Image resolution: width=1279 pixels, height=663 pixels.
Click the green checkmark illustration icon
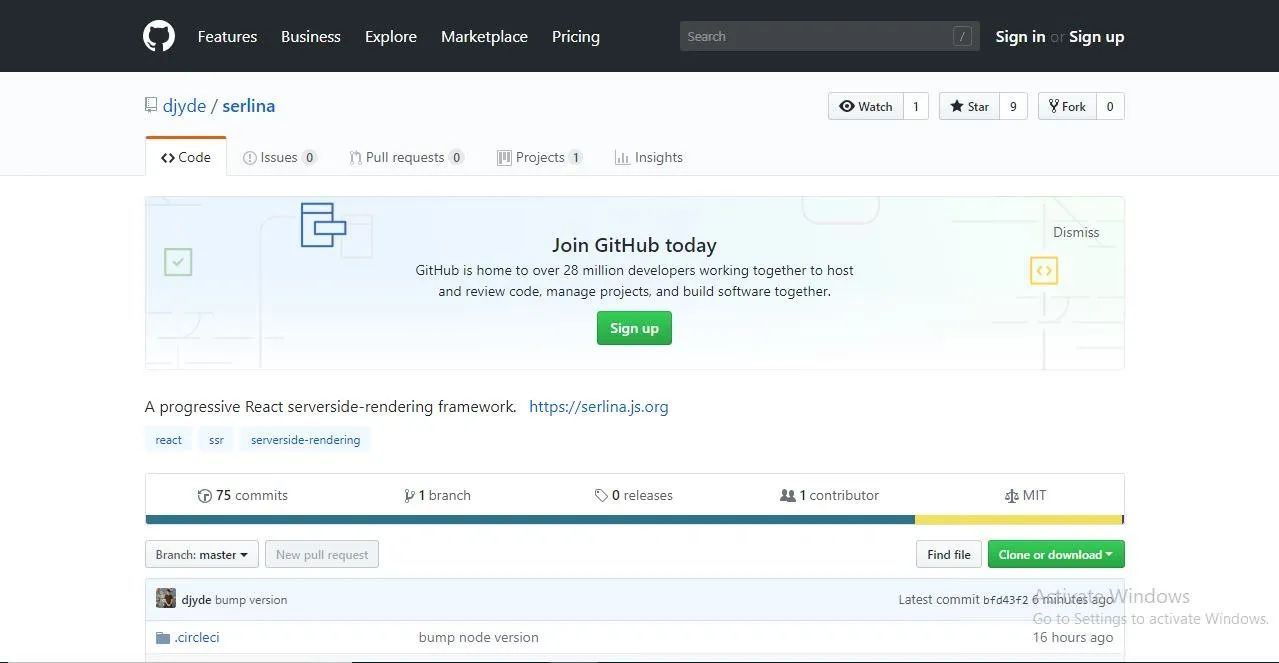coord(178,262)
